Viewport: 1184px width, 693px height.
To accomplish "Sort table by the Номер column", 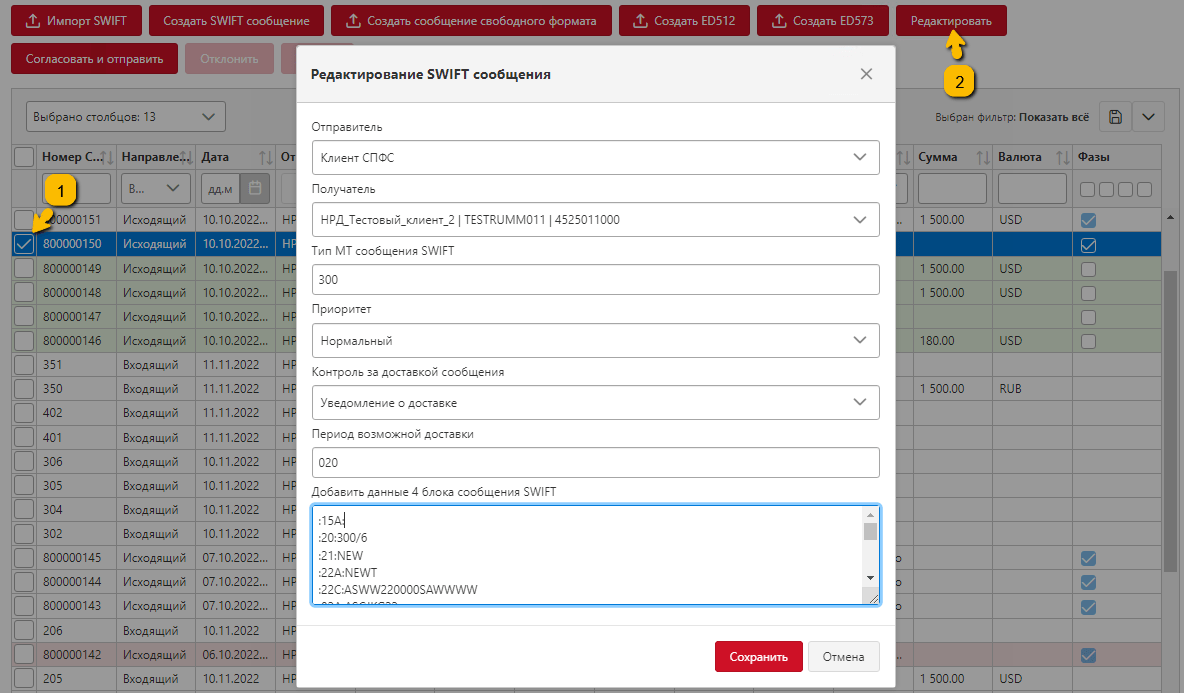I will [x=106, y=157].
